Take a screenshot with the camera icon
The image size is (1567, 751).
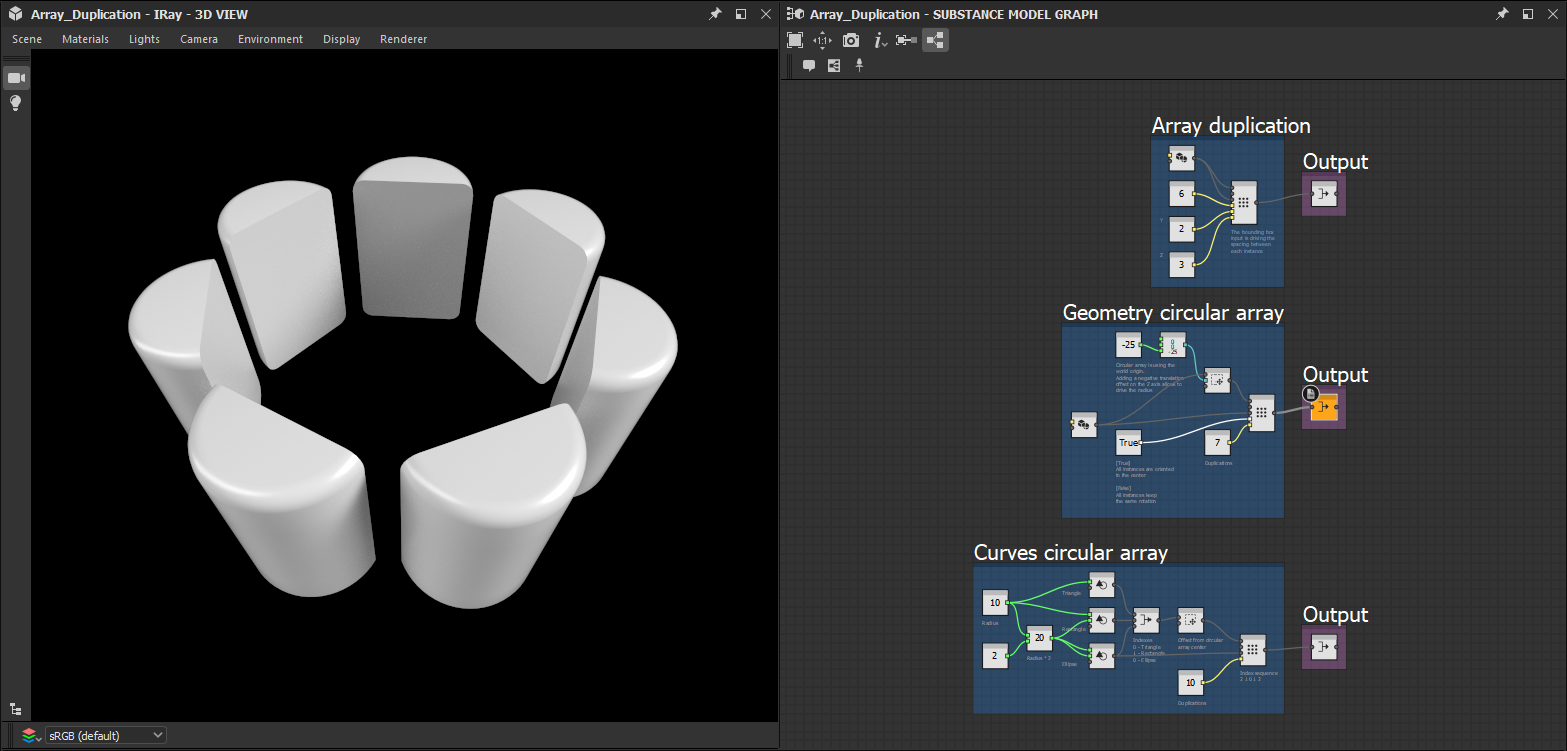click(849, 40)
